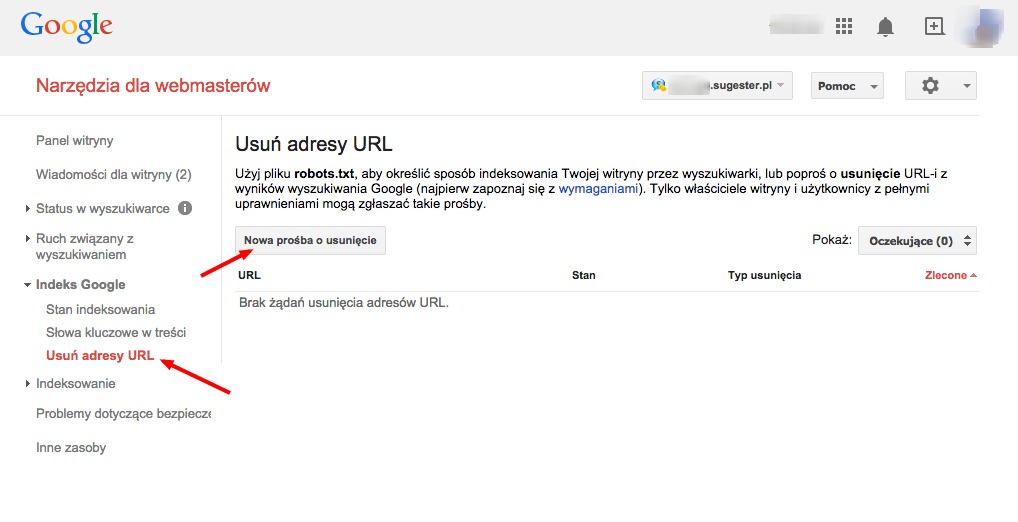Open the settings gear dropdown
The height and width of the screenshot is (522, 1018).
(941, 86)
